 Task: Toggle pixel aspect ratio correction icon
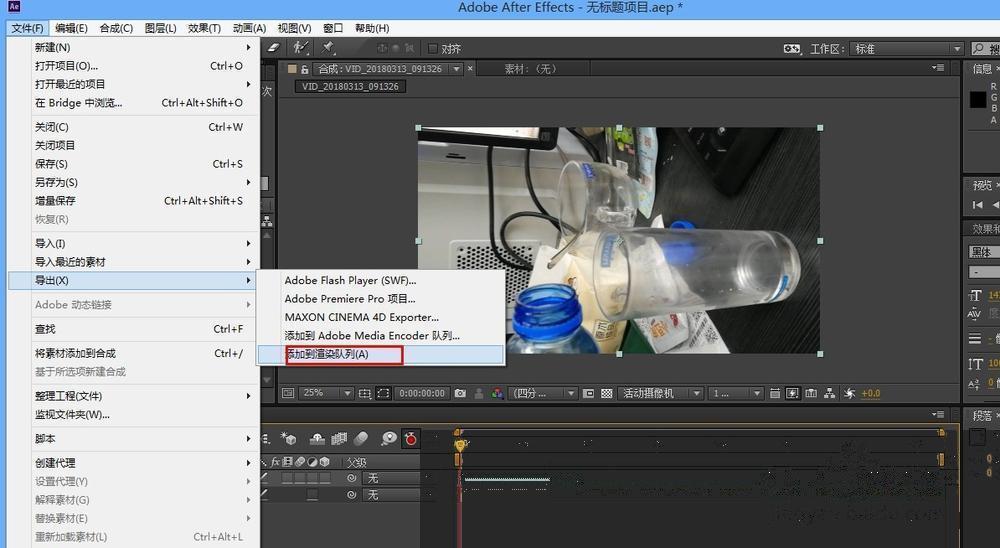774,394
